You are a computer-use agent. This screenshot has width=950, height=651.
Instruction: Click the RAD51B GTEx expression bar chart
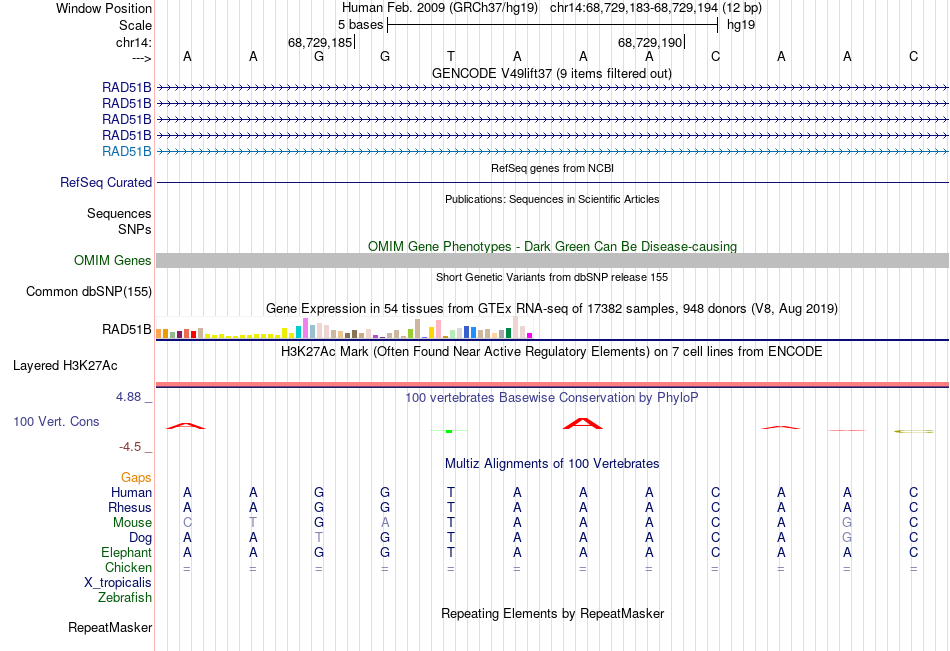pyautogui.click(x=344, y=327)
